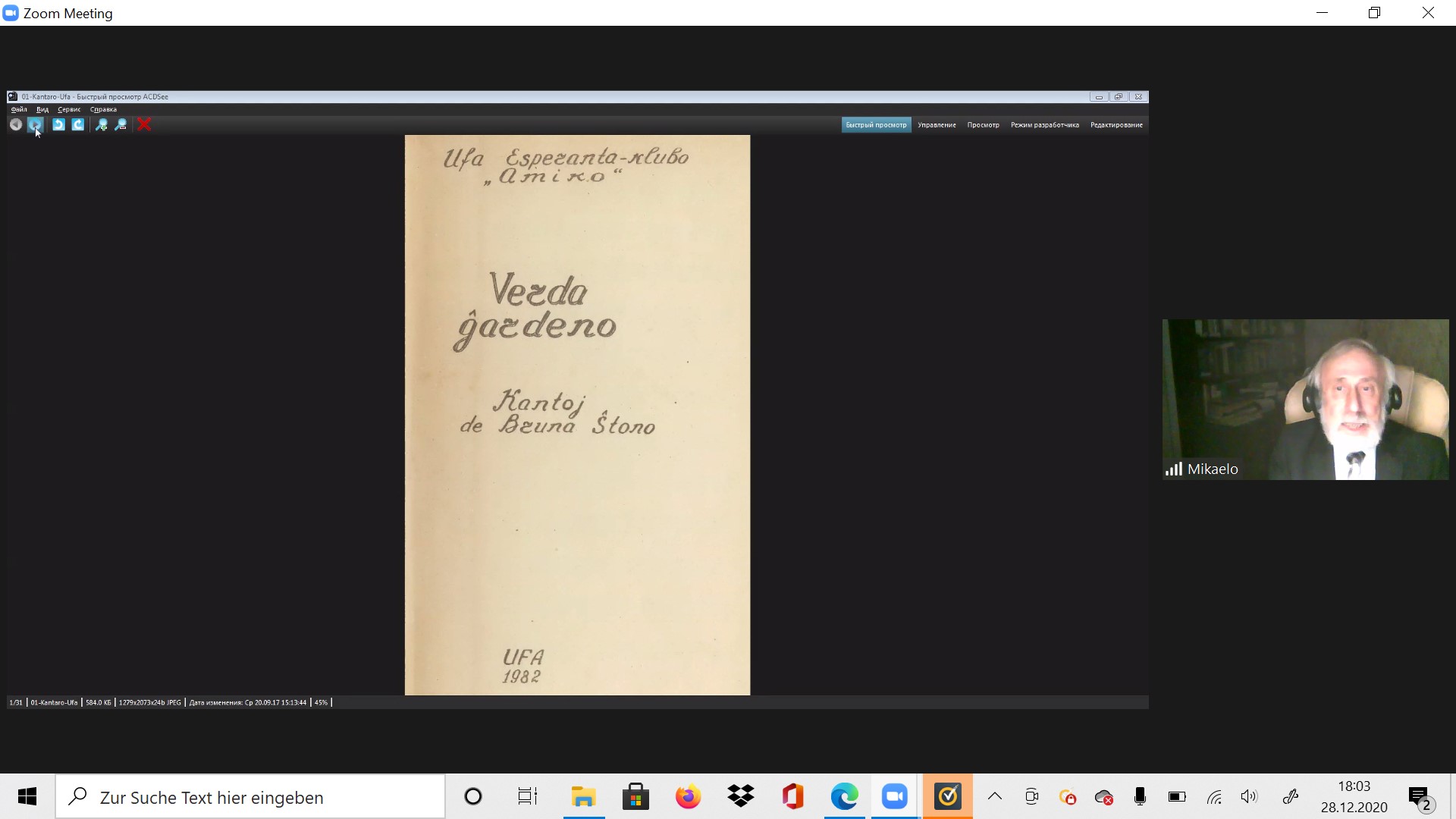This screenshot has width=1456, height=819.
Task: Open the Справка menu
Action: 103,109
